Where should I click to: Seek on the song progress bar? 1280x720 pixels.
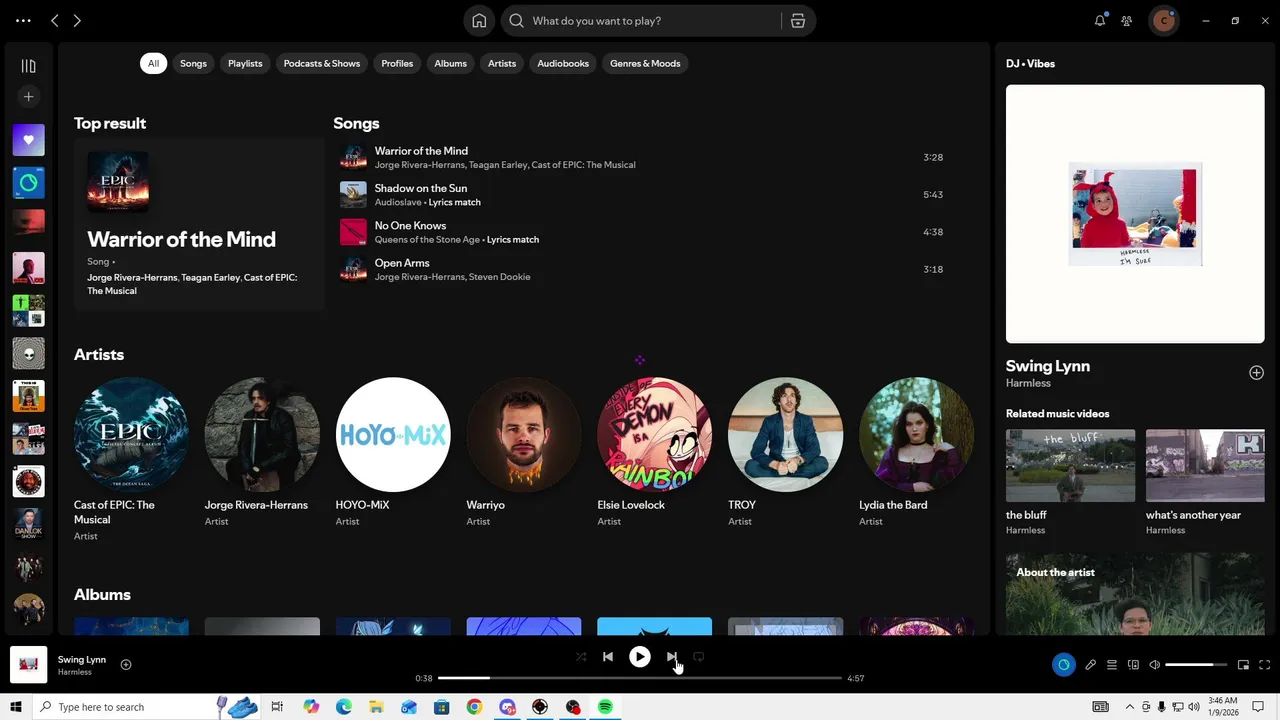coord(640,678)
